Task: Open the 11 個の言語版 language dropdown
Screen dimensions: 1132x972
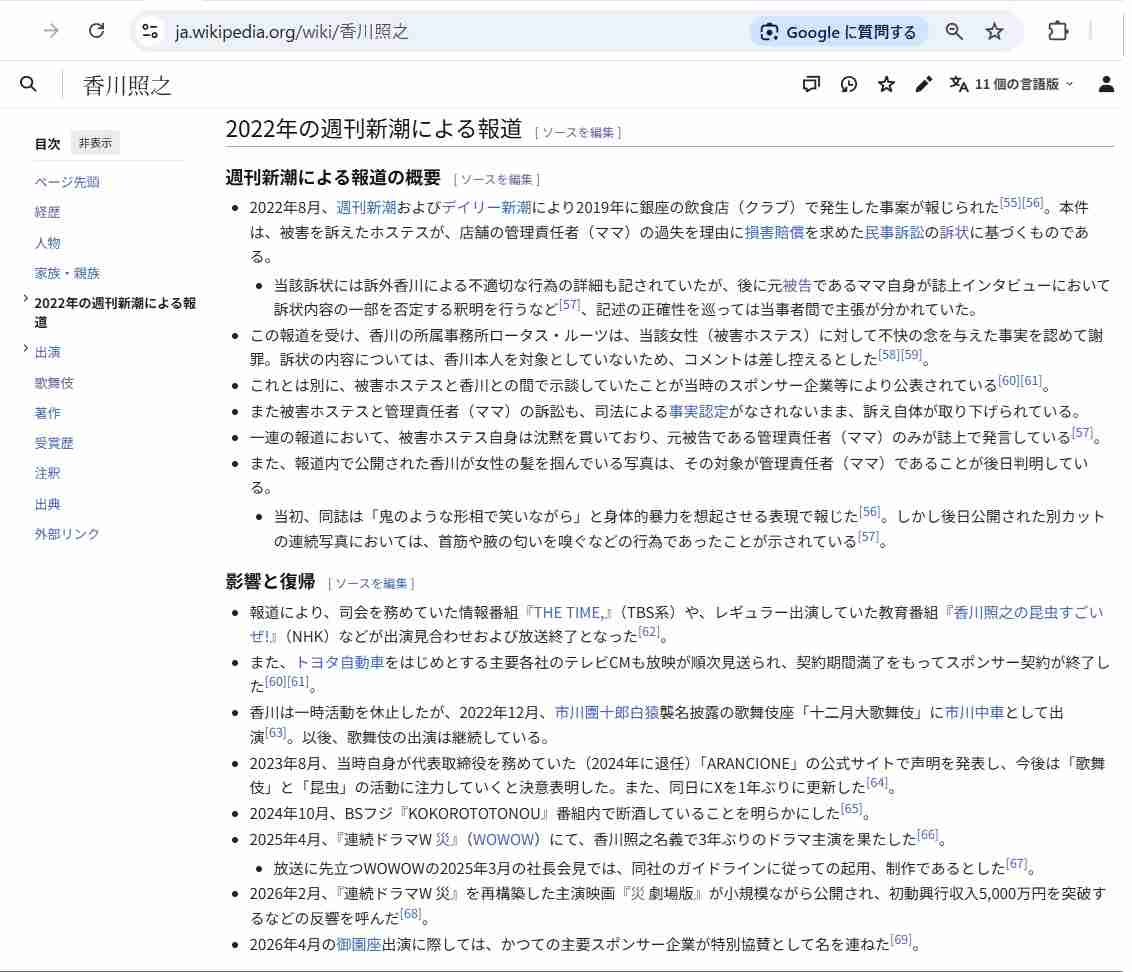Action: click(1011, 84)
